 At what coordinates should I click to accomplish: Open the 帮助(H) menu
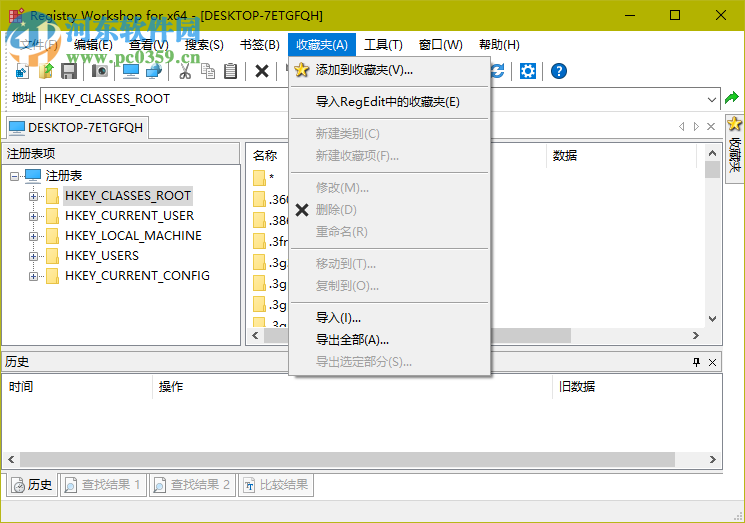(x=499, y=45)
